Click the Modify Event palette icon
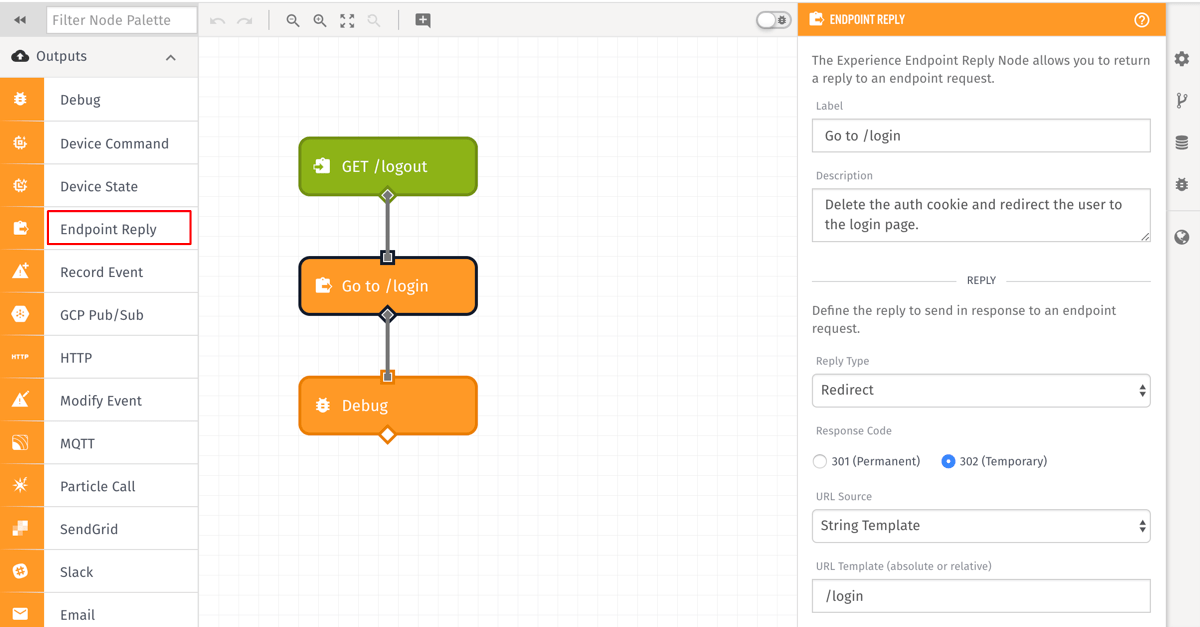This screenshot has width=1200, height=627. 21,400
